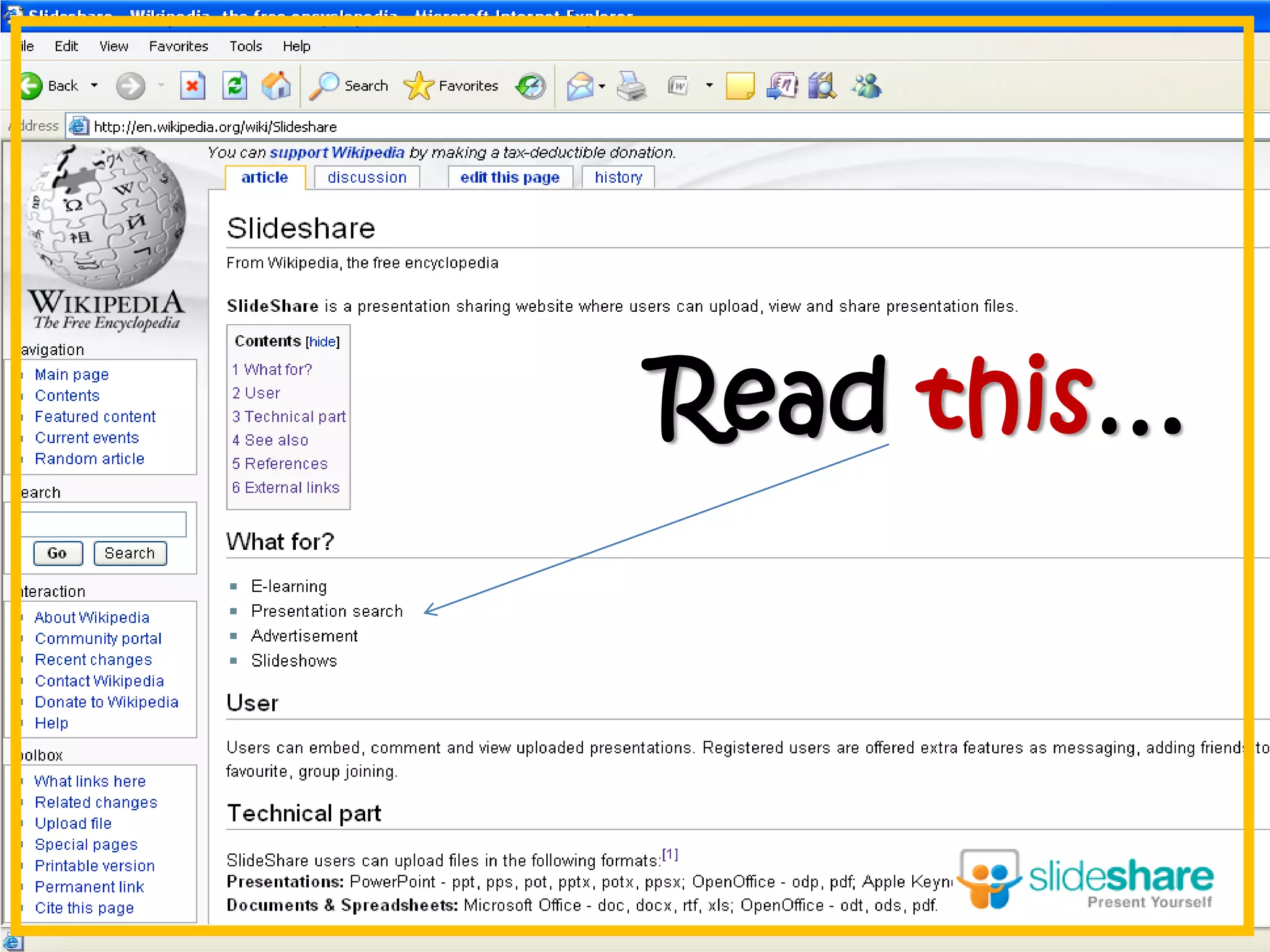Click the Messenger people icon
1270x952 pixels.
point(866,86)
